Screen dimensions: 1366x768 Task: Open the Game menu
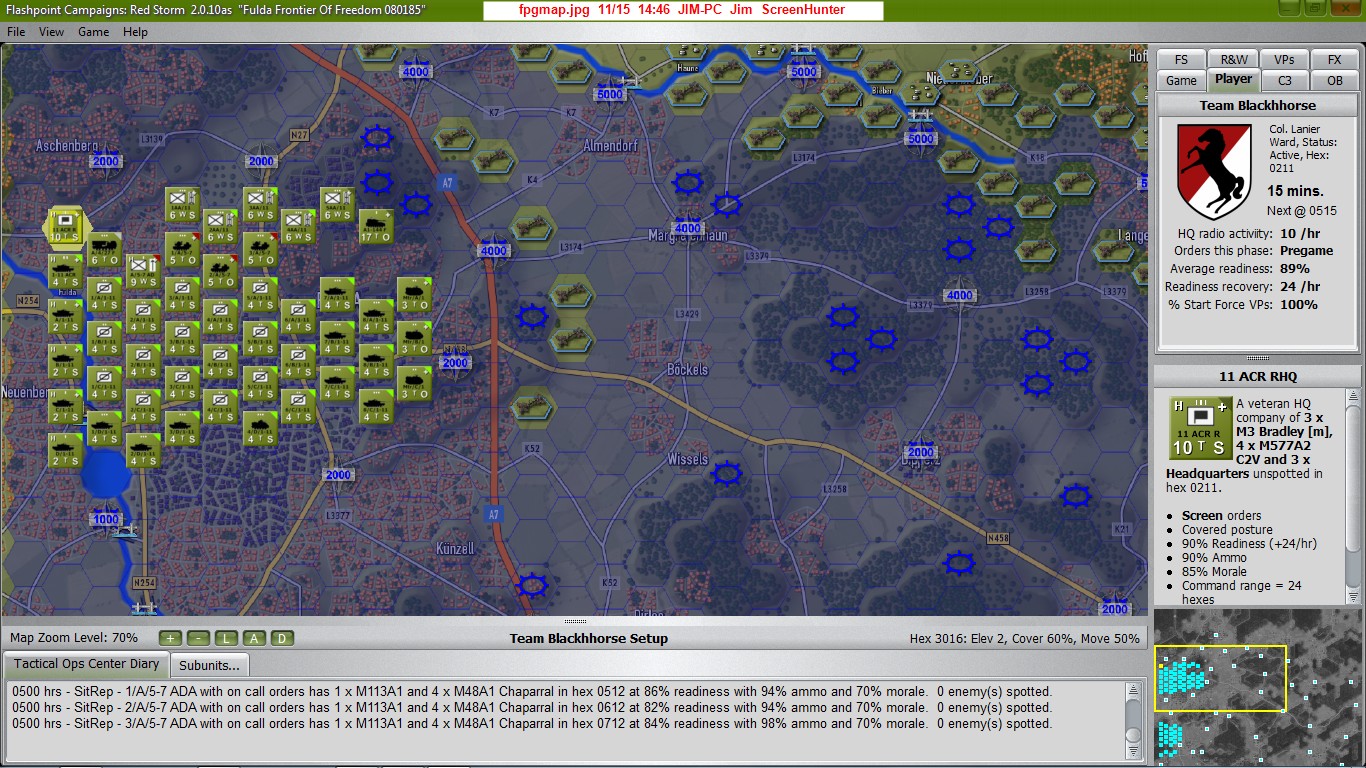coord(94,32)
